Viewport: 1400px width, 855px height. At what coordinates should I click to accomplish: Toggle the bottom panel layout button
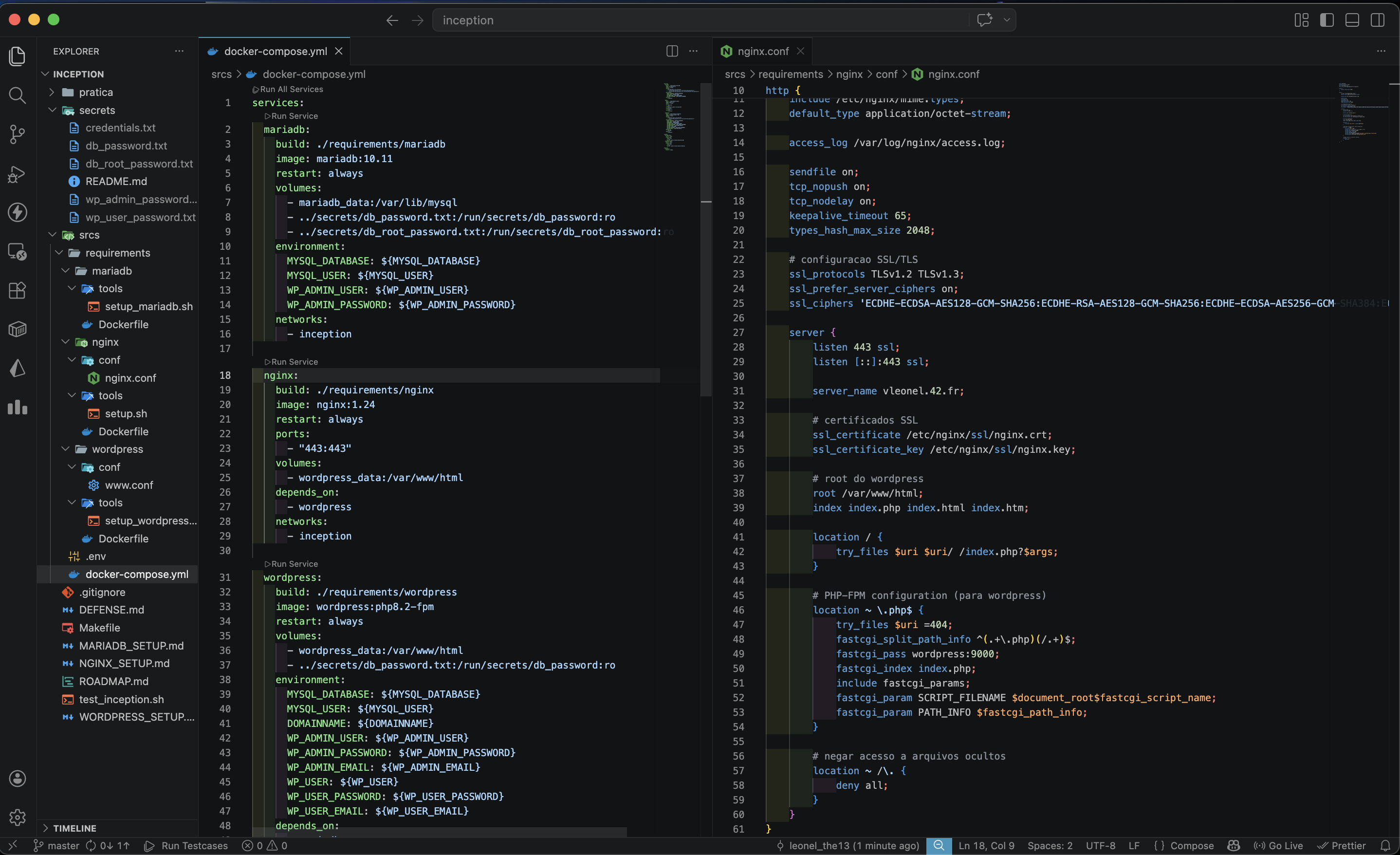[1352, 20]
